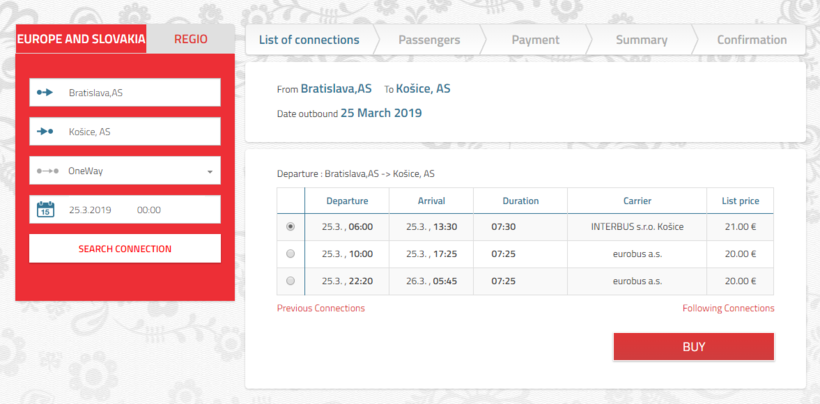Select the 10:00 eurobus connection radio button

290,254
